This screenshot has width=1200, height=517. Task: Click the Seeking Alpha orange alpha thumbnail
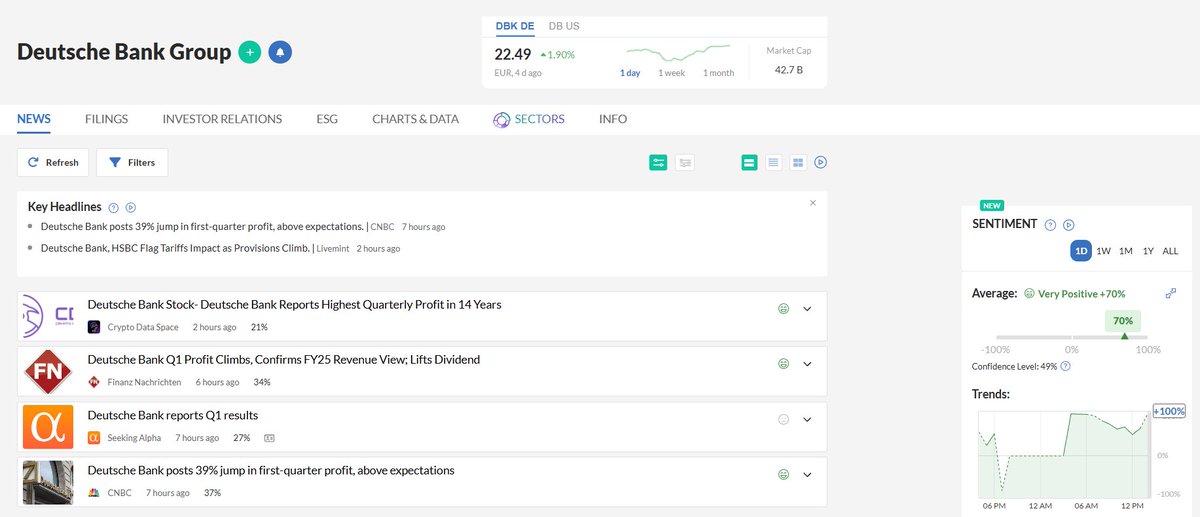coord(48,427)
